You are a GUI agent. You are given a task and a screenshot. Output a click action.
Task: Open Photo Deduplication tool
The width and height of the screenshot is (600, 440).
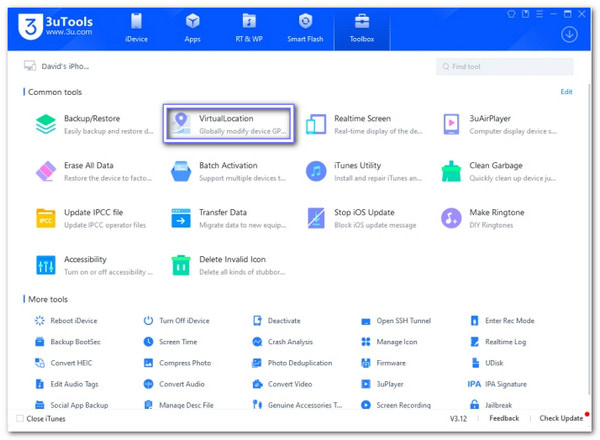292,363
